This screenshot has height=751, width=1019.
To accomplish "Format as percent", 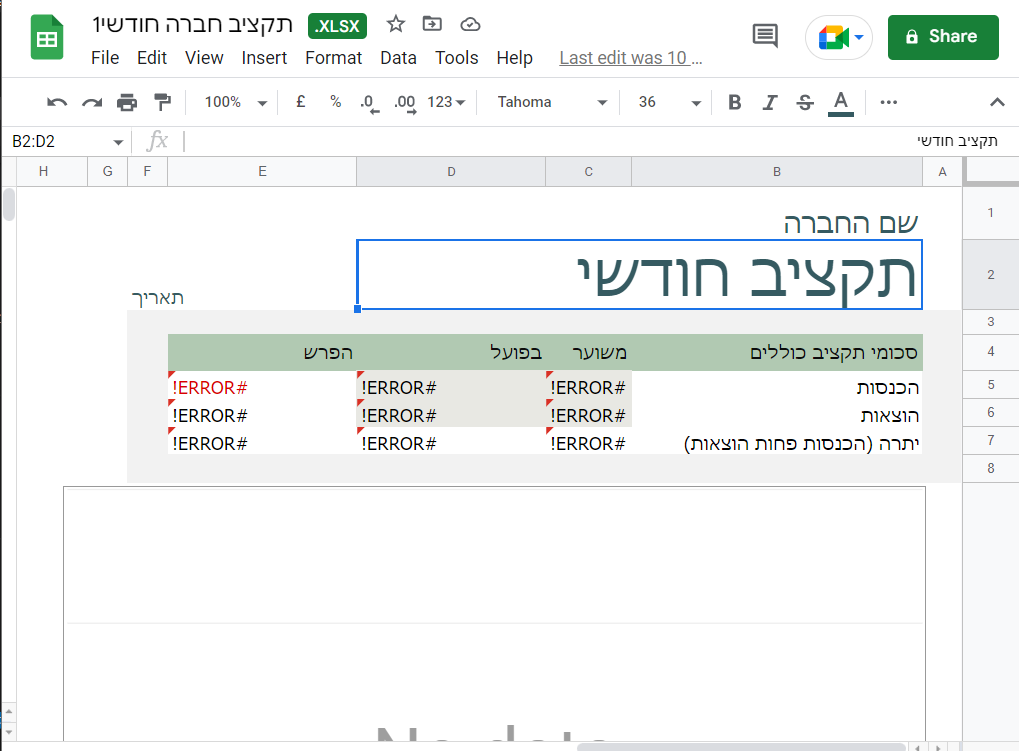I will coord(335,102).
